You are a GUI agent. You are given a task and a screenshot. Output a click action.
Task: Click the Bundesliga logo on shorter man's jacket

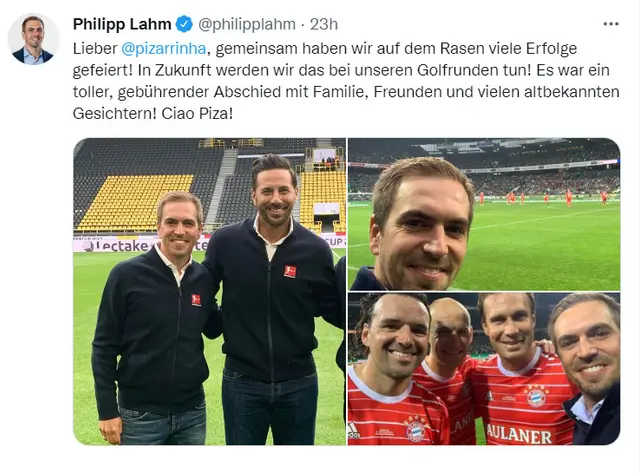[196, 300]
